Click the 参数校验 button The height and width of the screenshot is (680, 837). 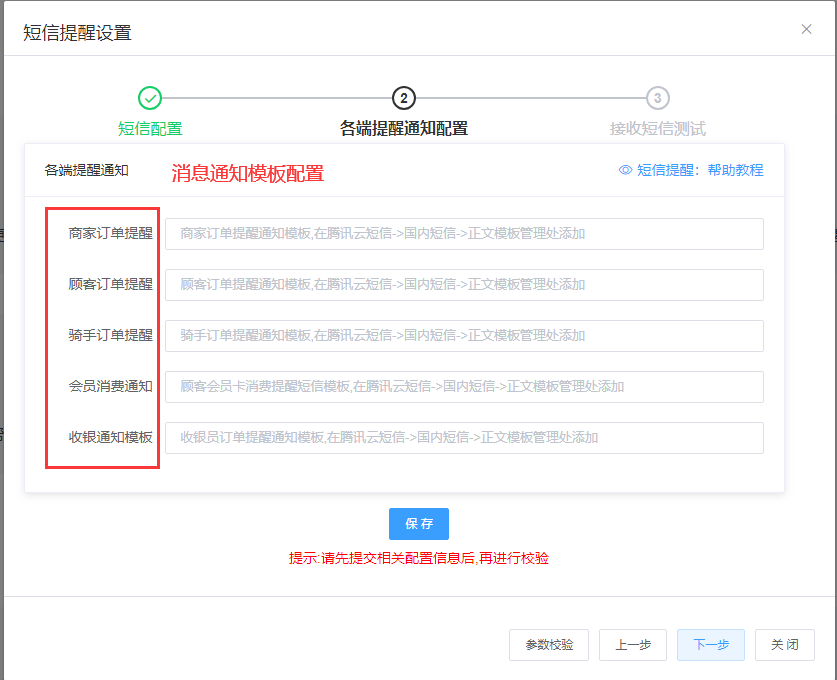(x=549, y=645)
